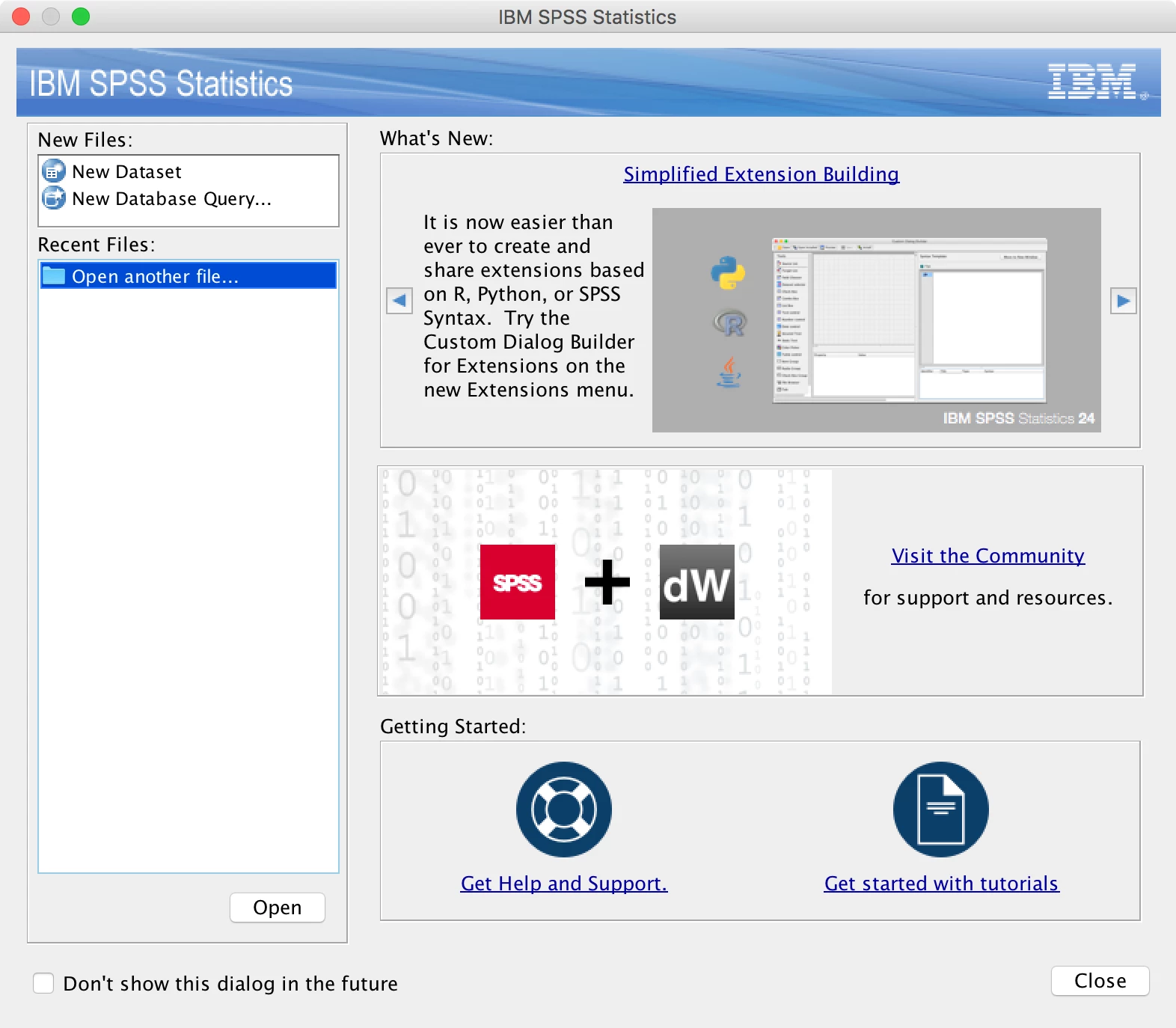
Task: Open the Visit the Community link
Action: (x=988, y=556)
